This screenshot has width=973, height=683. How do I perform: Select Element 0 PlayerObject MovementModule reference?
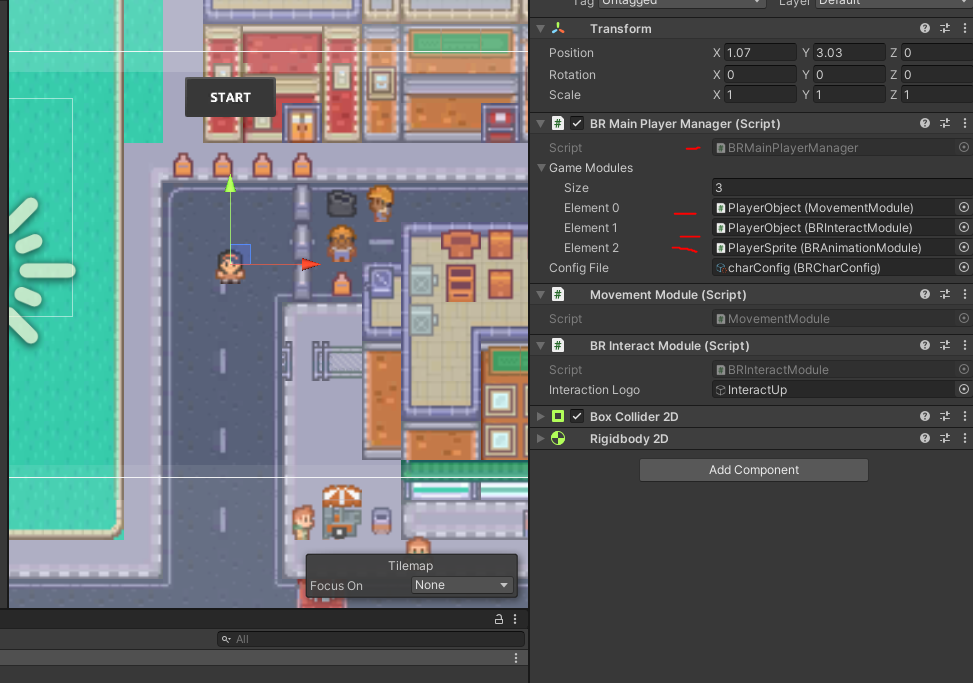[833, 208]
